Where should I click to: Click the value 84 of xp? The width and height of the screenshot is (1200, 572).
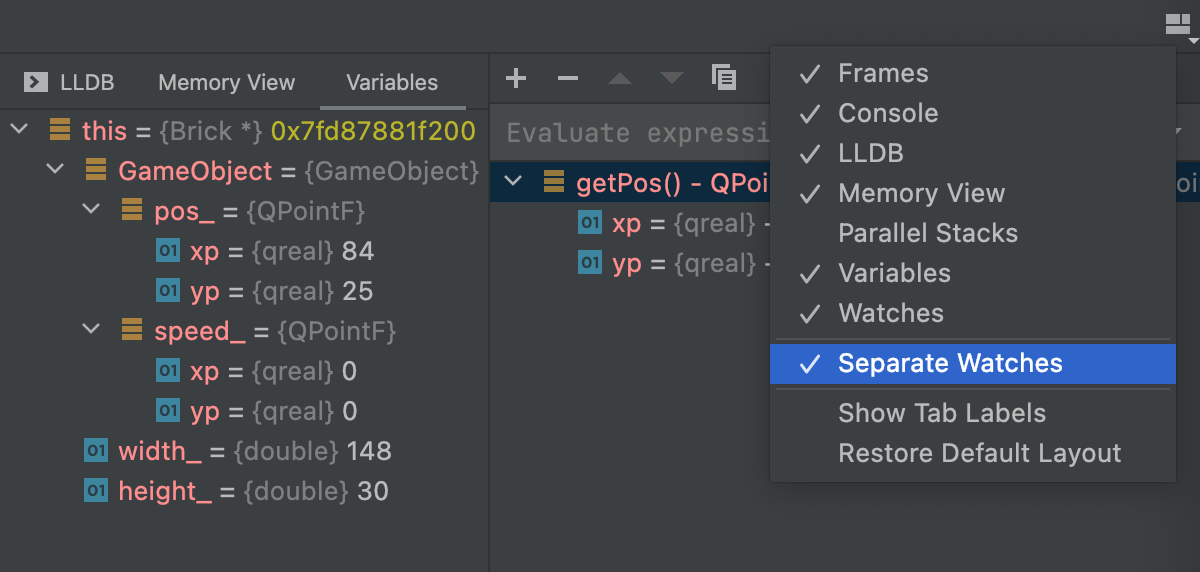tap(358, 252)
